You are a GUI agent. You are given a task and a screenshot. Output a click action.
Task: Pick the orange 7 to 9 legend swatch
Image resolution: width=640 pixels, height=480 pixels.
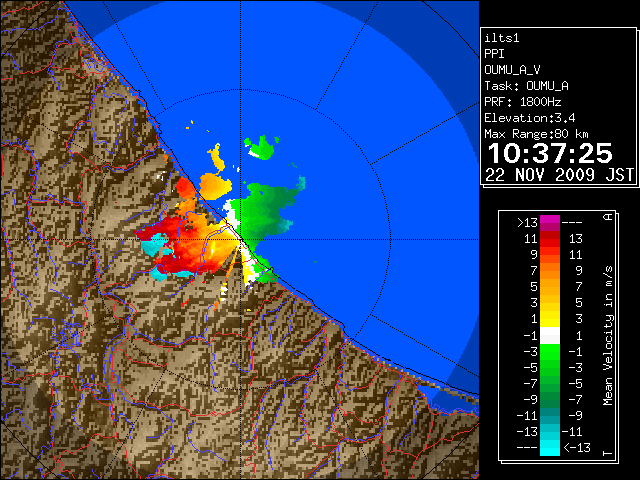pos(550,271)
